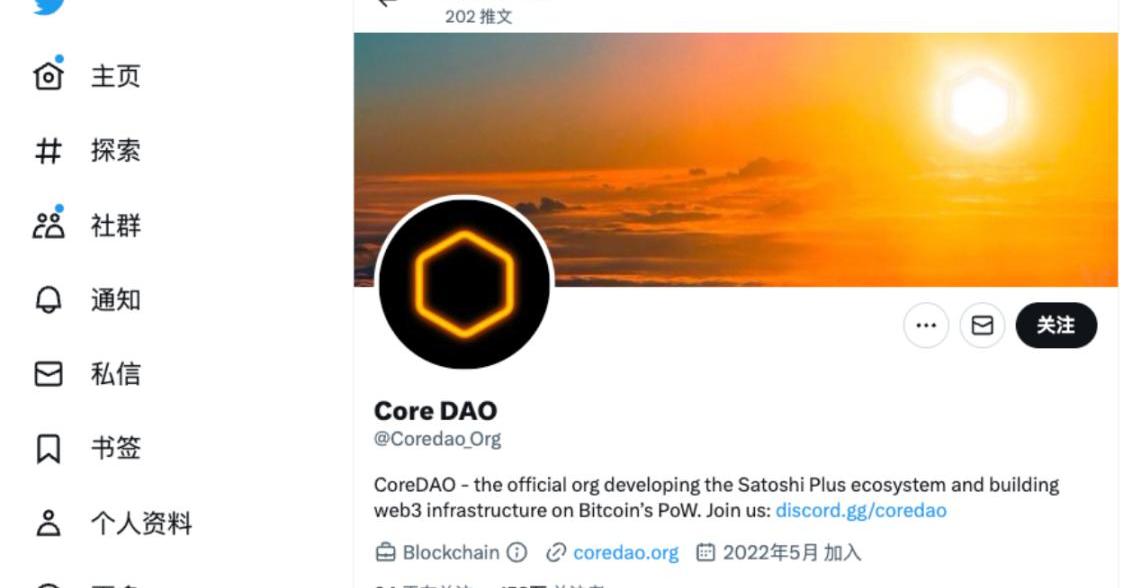1132x588 pixels.
Task: View the Core DAO profile avatar
Action: coord(465,283)
